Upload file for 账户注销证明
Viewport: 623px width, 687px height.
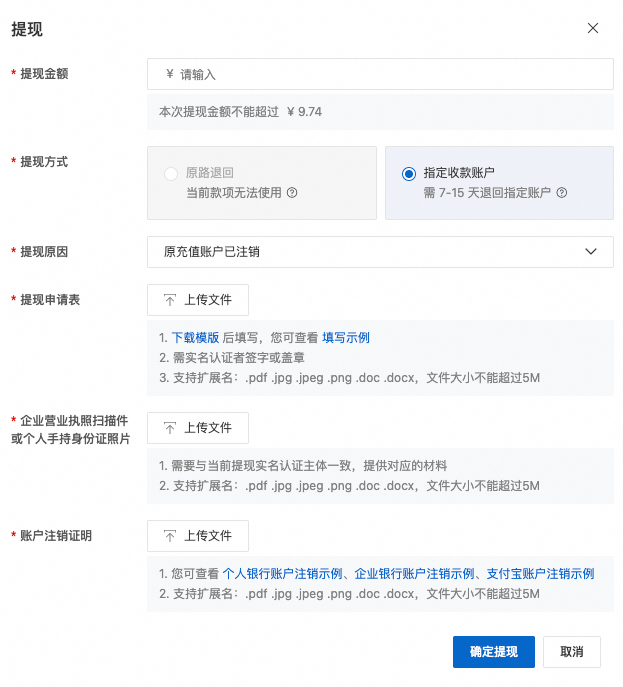[x=198, y=536]
